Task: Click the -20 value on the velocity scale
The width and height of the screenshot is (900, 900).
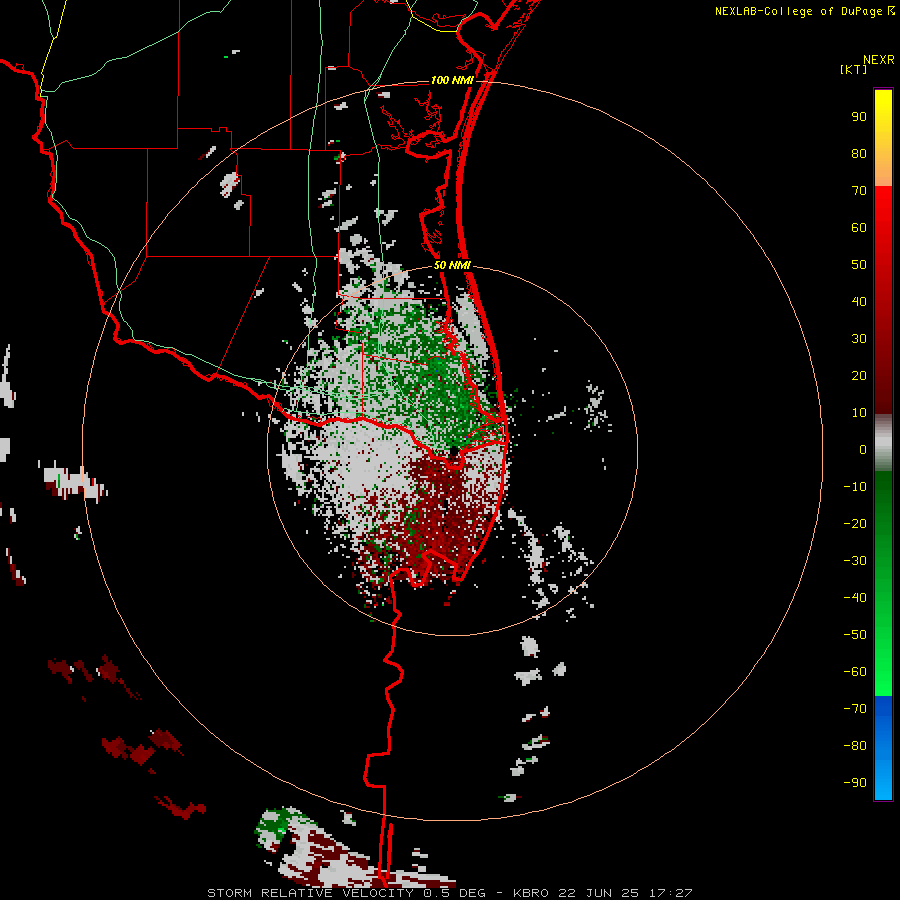Action: coord(855,524)
